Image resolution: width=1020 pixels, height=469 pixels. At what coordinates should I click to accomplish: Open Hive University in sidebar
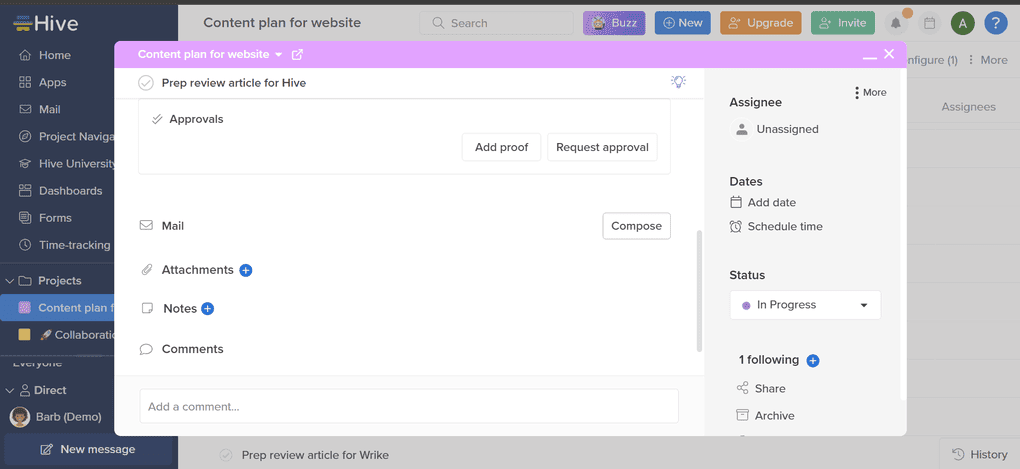click(67, 164)
